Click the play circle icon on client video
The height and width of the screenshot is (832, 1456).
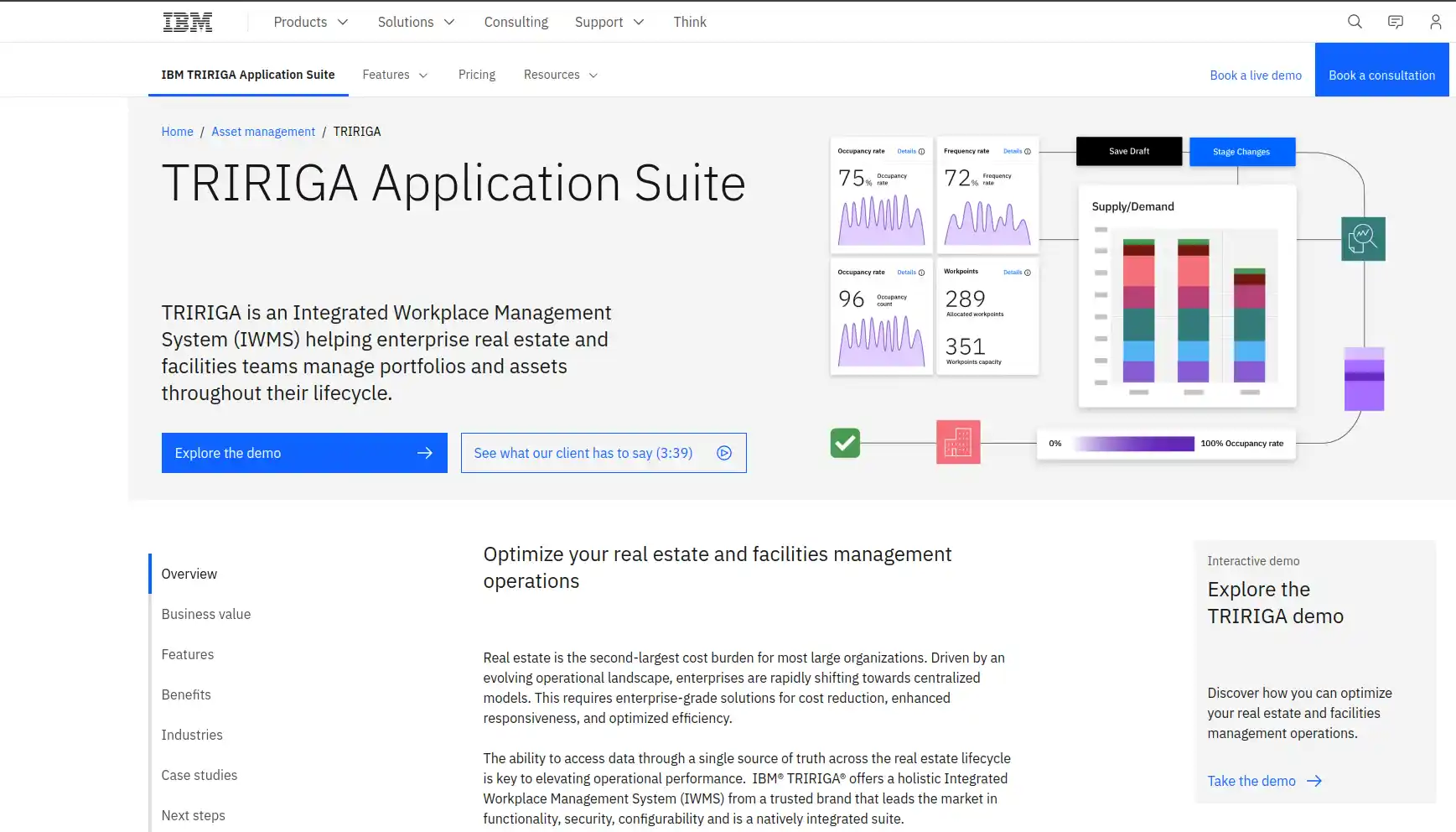pyautogui.click(x=724, y=453)
